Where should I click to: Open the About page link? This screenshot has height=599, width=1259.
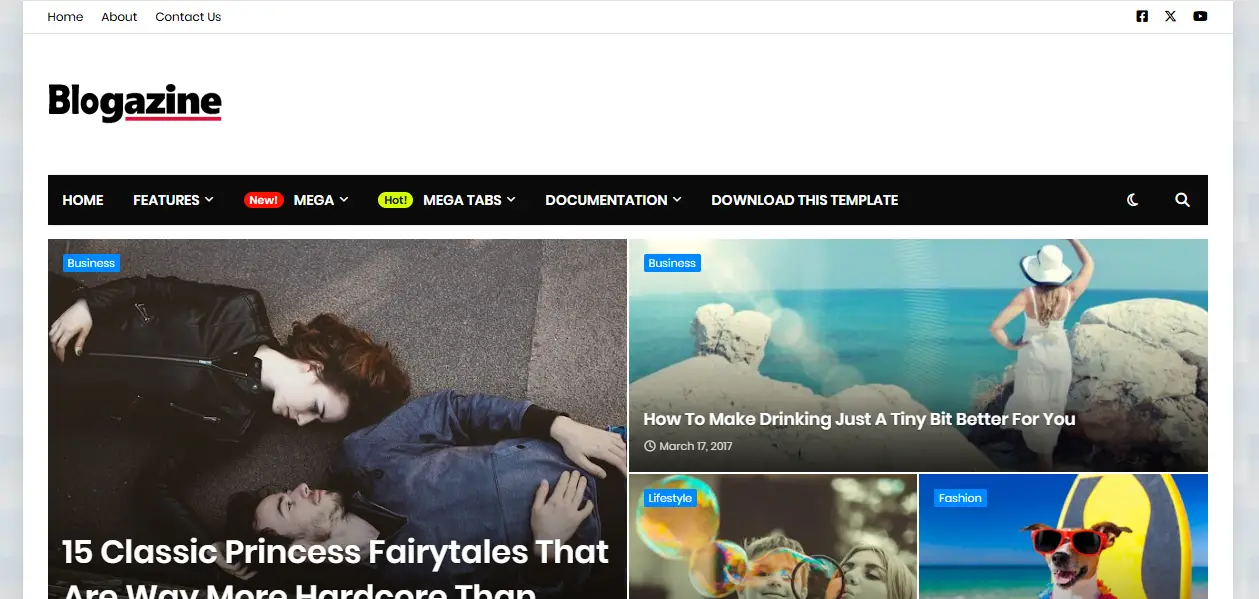[119, 17]
